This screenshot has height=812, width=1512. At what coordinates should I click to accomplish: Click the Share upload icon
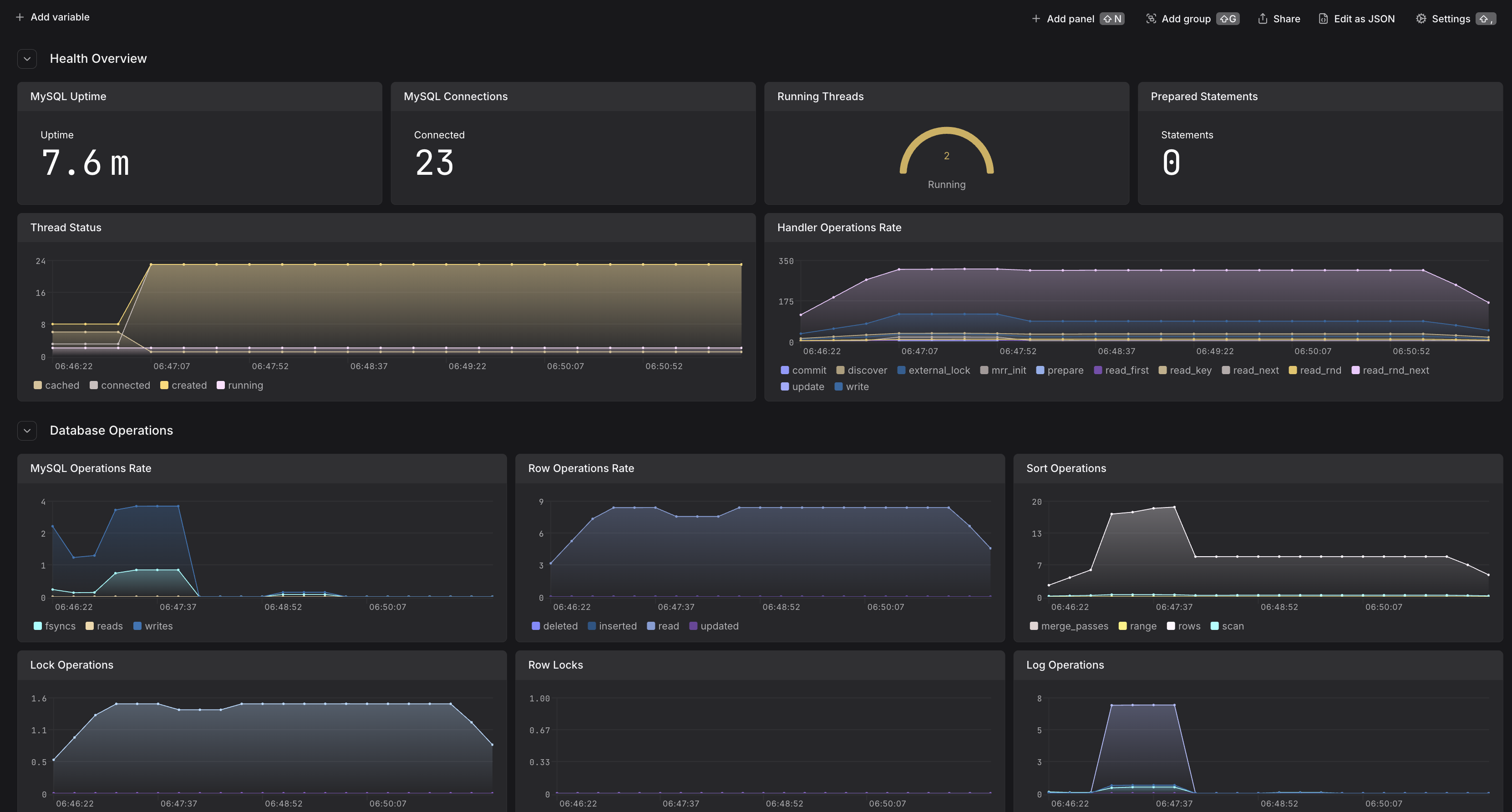tap(1263, 19)
